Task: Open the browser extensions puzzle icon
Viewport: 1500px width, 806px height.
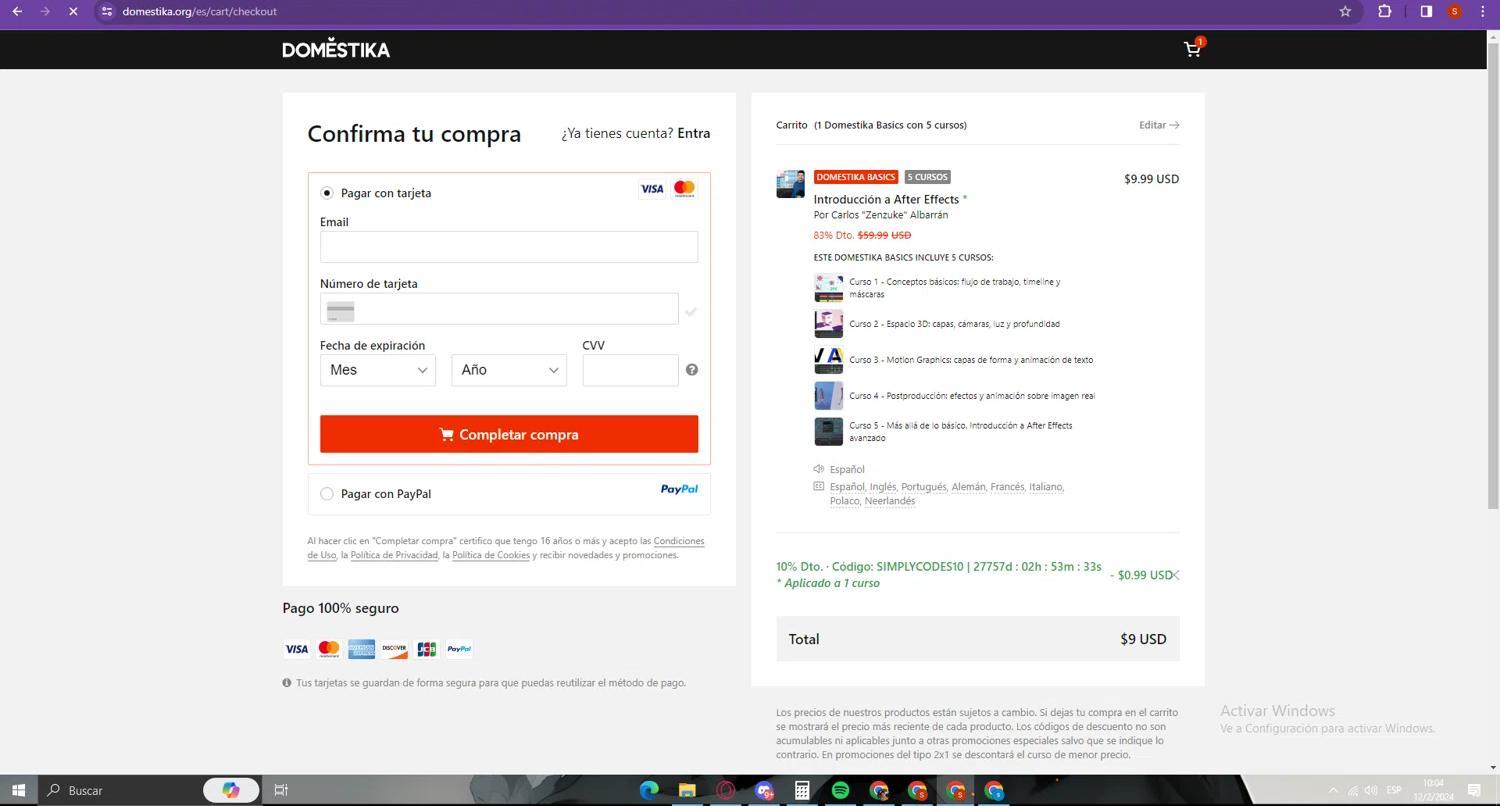Action: (x=1385, y=11)
